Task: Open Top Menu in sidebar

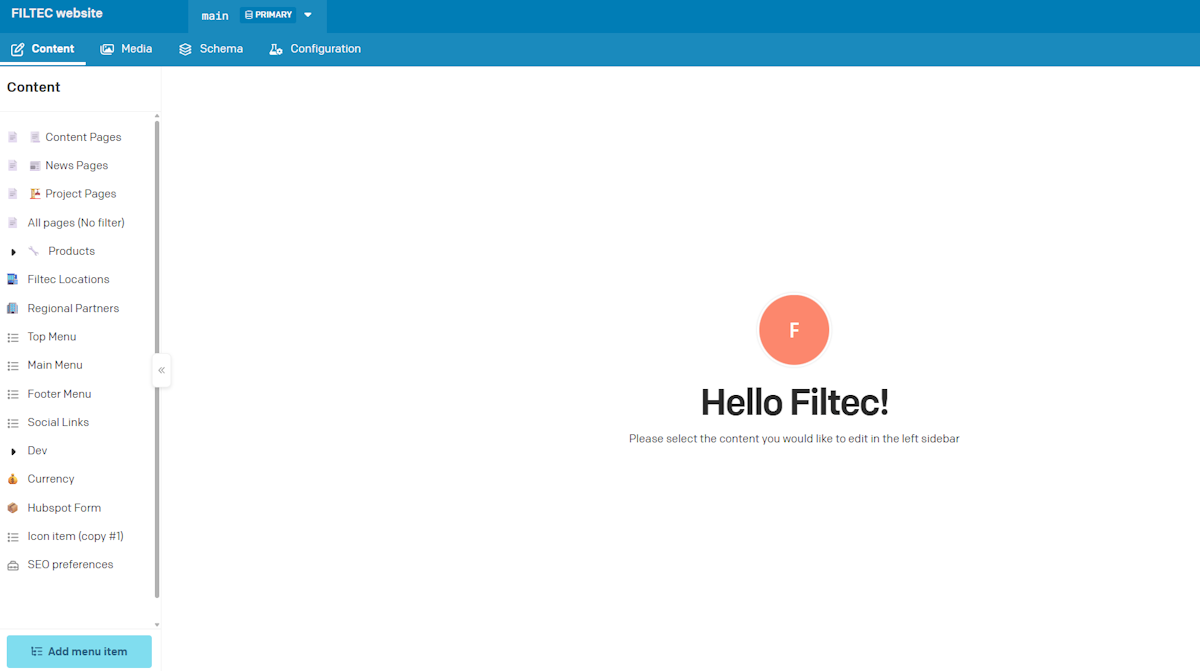Action: (x=52, y=337)
